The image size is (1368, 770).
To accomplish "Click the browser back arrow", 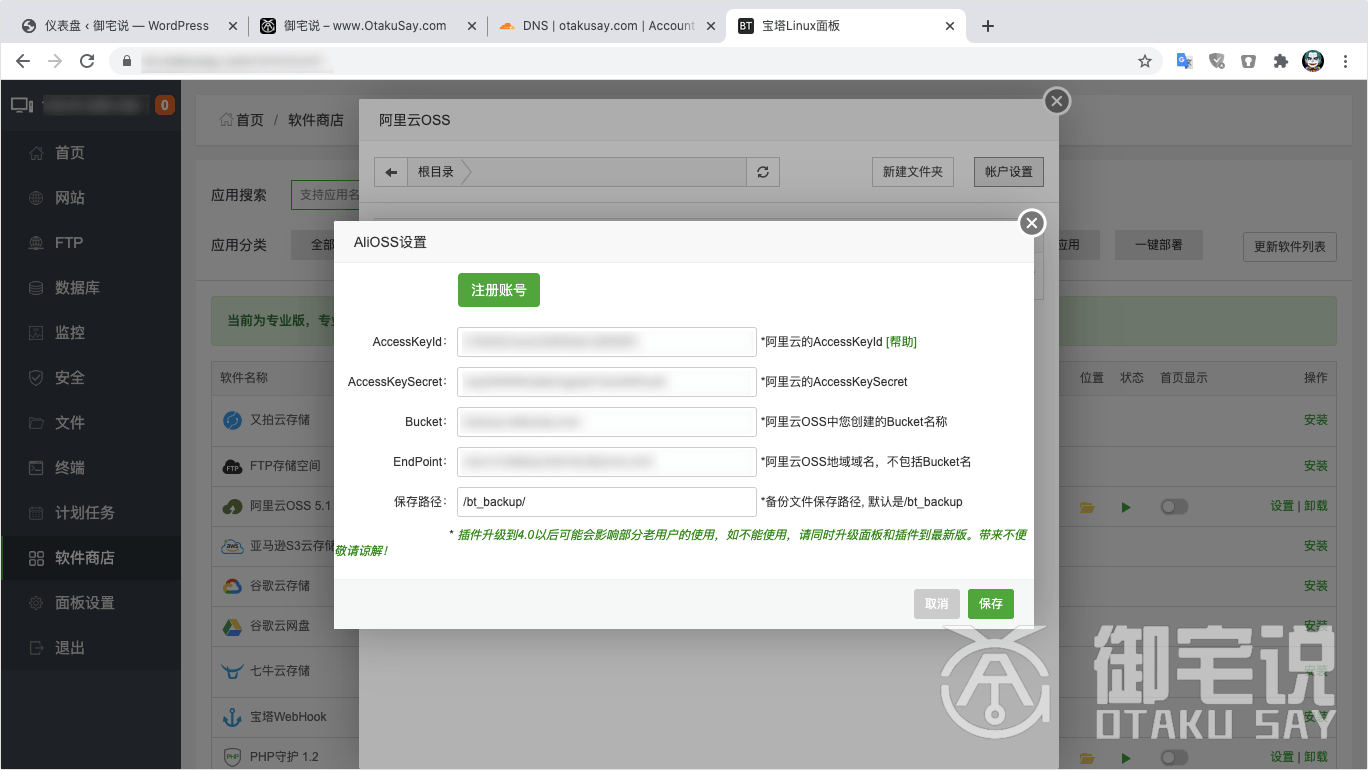I will [22, 61].
